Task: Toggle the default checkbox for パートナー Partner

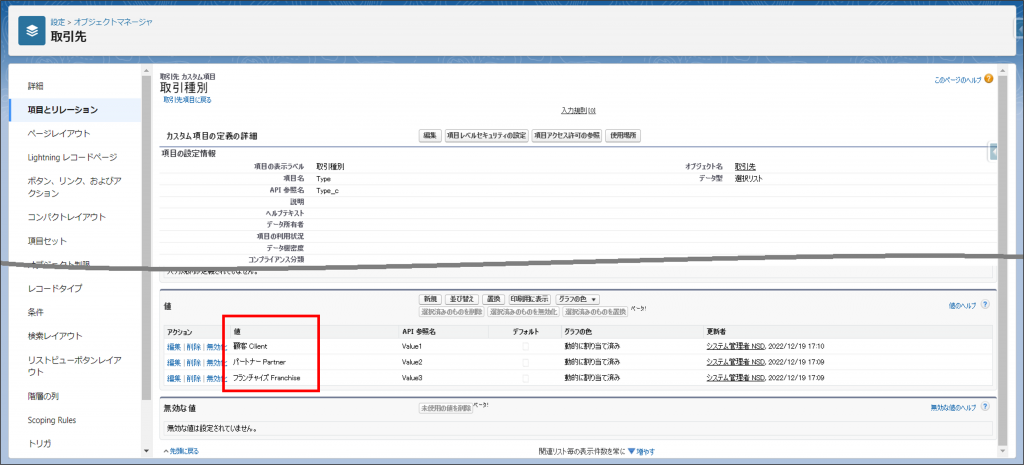Action: pyautogui.click(x=526, y=362)
